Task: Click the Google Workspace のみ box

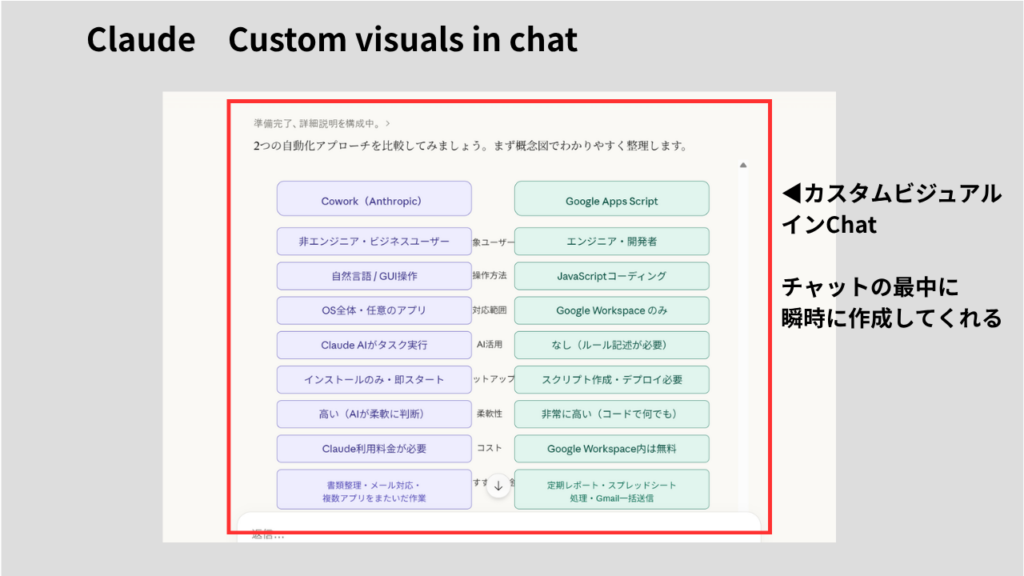Action: (x=611, y=310)
